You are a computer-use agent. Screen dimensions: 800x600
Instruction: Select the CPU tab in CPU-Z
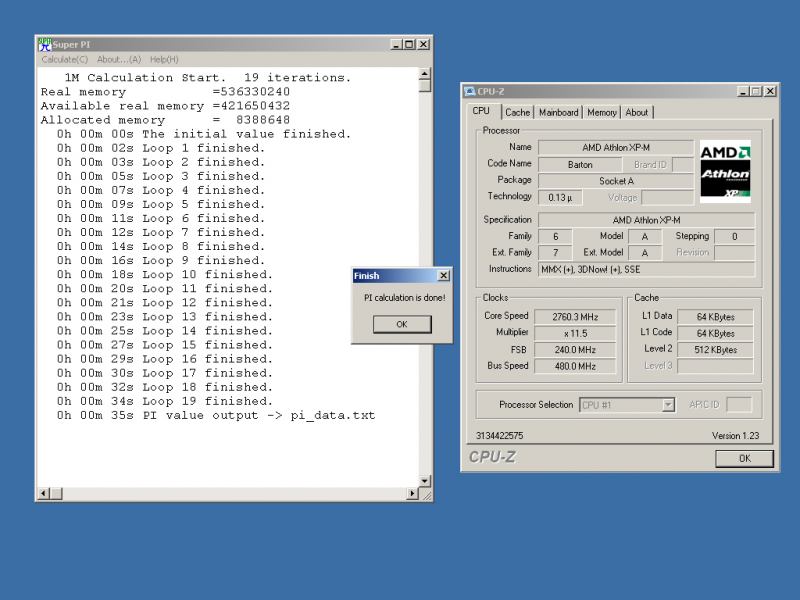[x=481, y=111]
